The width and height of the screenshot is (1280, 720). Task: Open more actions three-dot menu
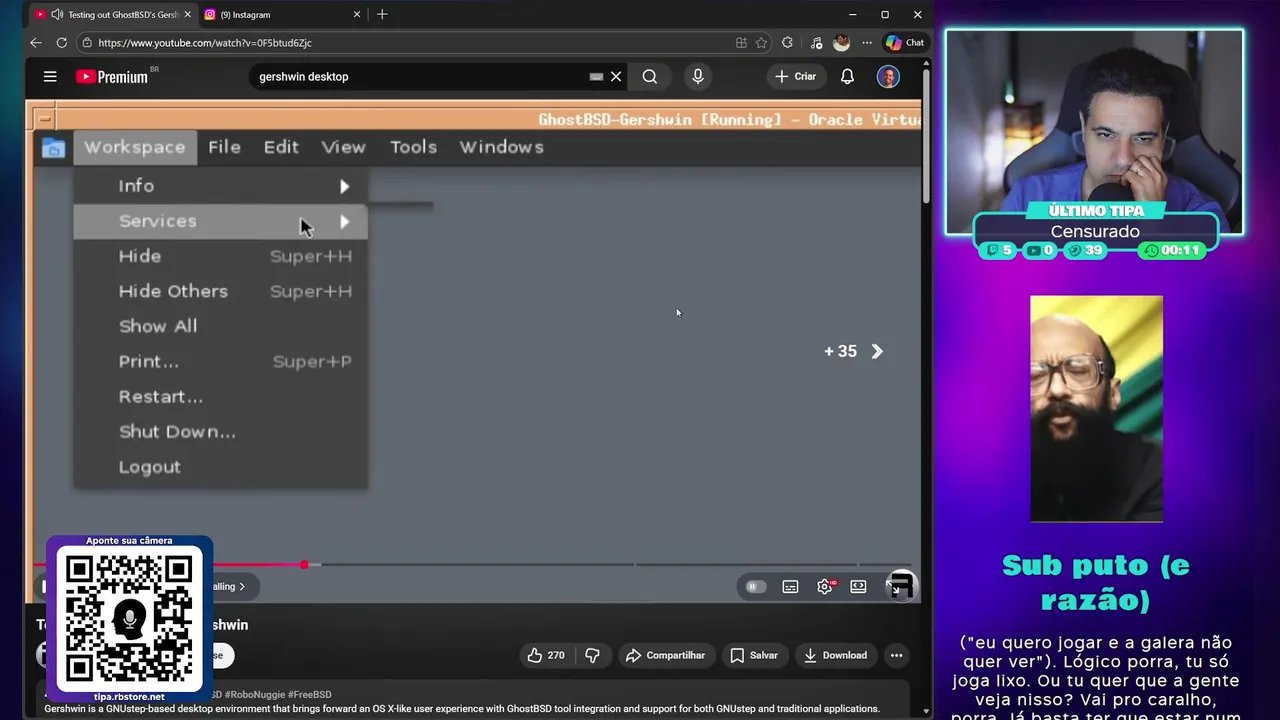(896, 655)
